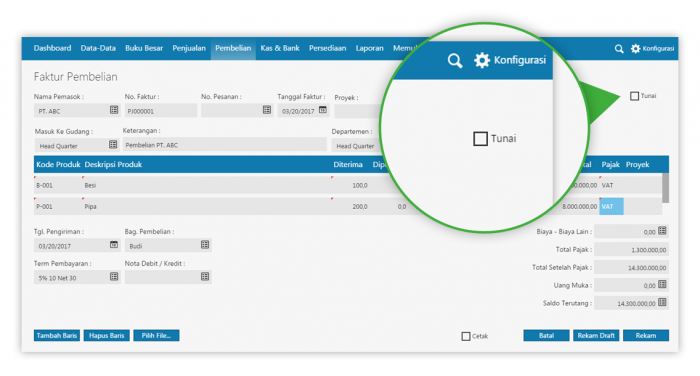Open the Penjualan menu
Image resolution: width=700 pixels, height=376 pixels.
189,48
